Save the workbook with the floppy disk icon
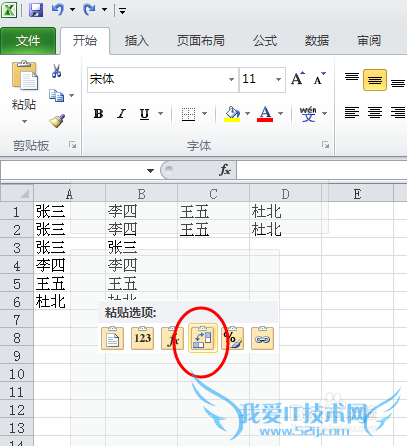 36,10
